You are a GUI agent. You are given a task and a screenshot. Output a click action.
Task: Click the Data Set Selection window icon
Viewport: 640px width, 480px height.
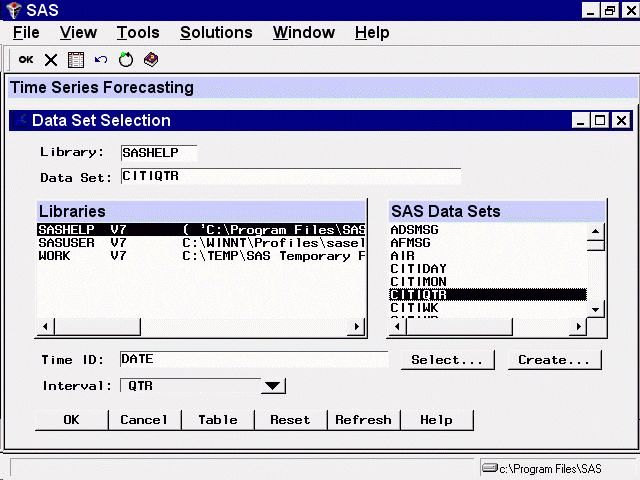21,120
